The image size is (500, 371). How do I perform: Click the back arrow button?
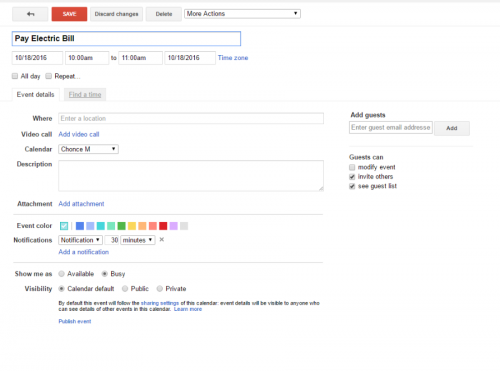[30, 14]
